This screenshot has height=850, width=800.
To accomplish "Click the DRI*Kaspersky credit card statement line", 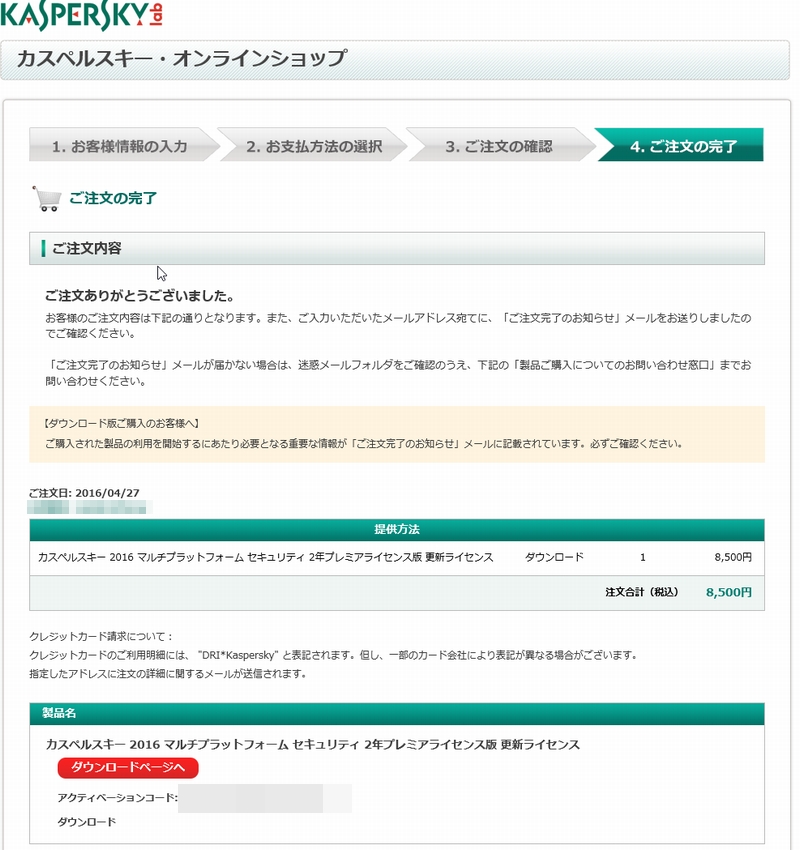I will [333, 655].
